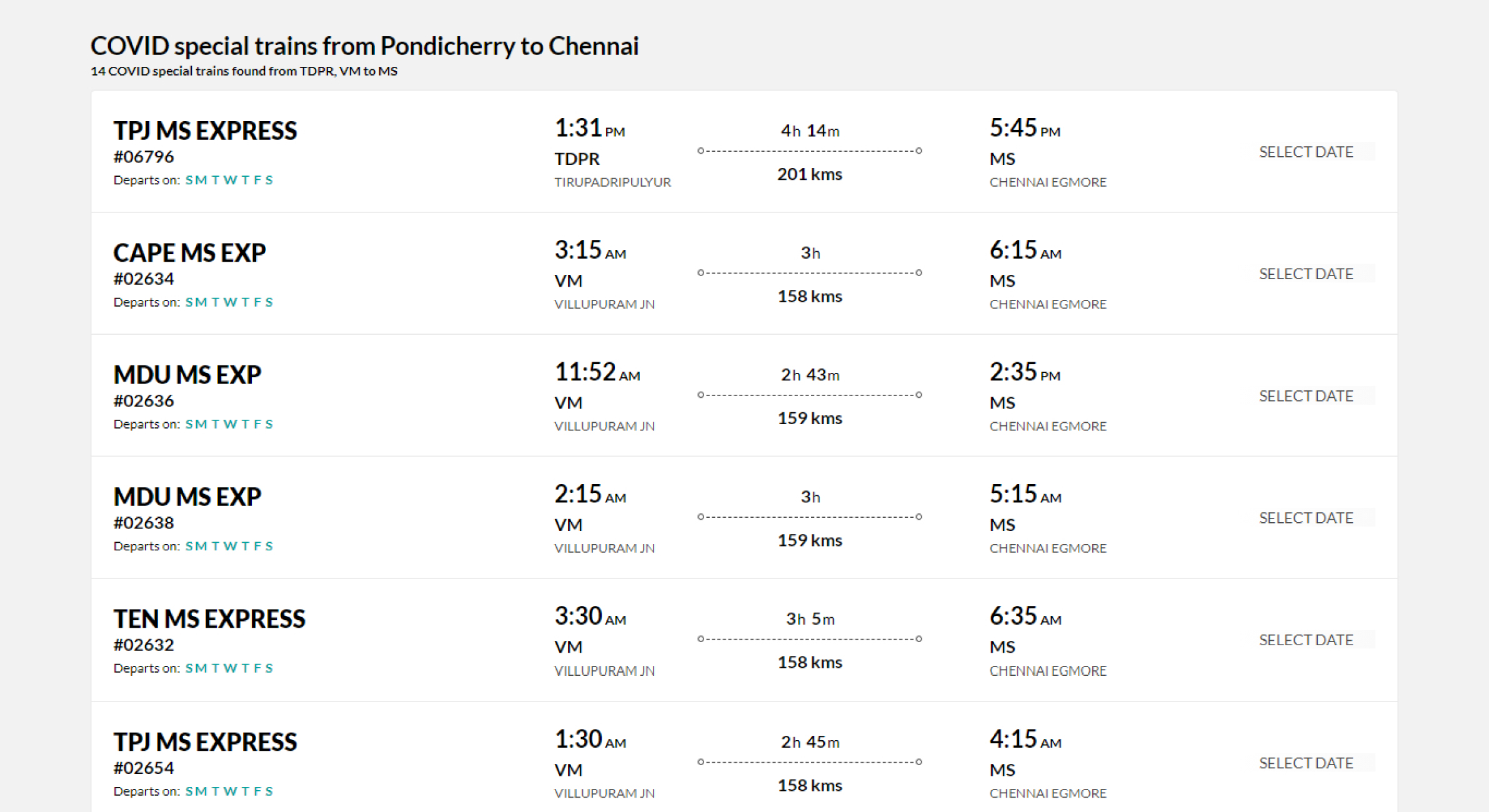
Task: Choose SELECT DATE on MDU MS EXP #02638
Action: [1306, 518]
